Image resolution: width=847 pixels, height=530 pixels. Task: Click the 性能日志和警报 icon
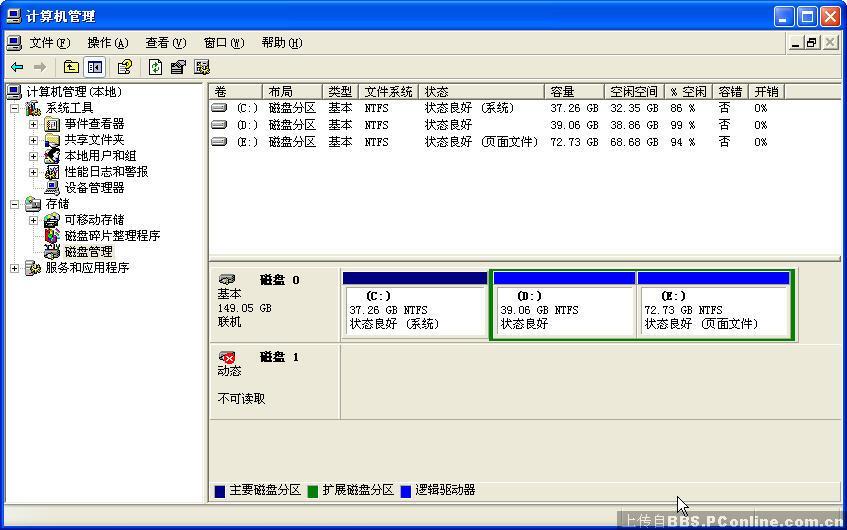(x=52, y=172)
